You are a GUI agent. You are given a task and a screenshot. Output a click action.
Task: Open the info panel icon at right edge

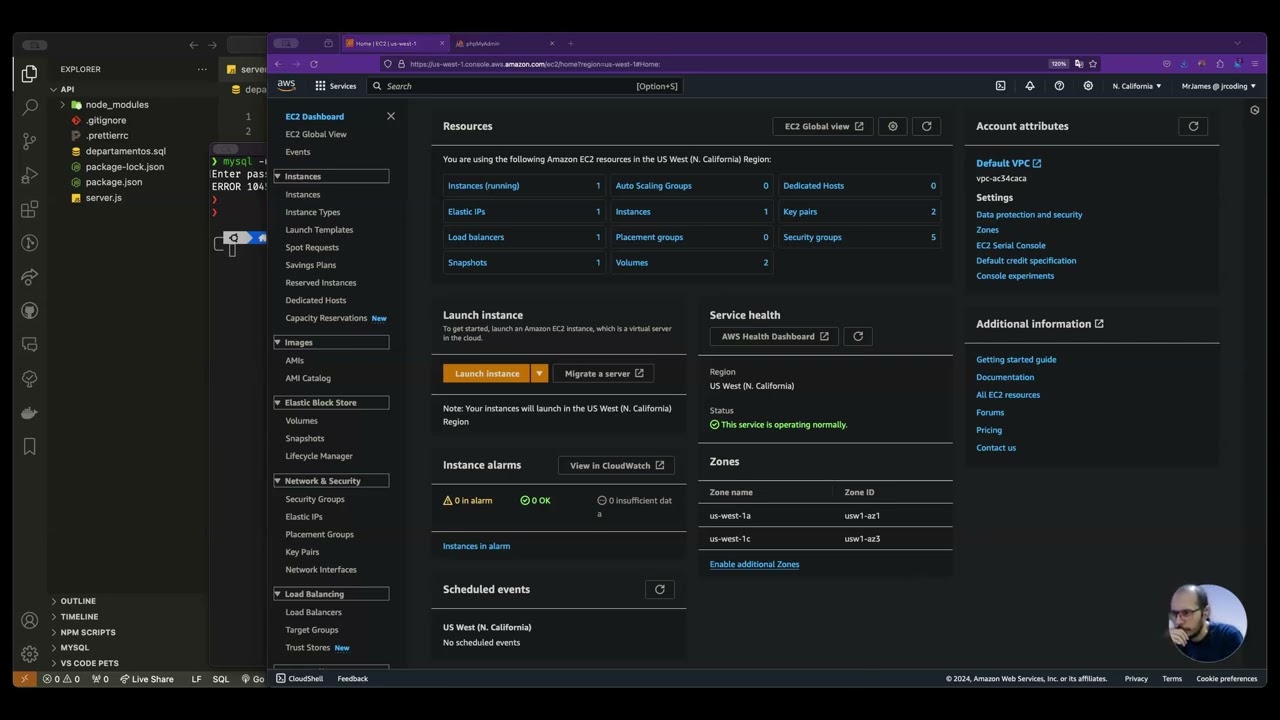point(1255,110)
